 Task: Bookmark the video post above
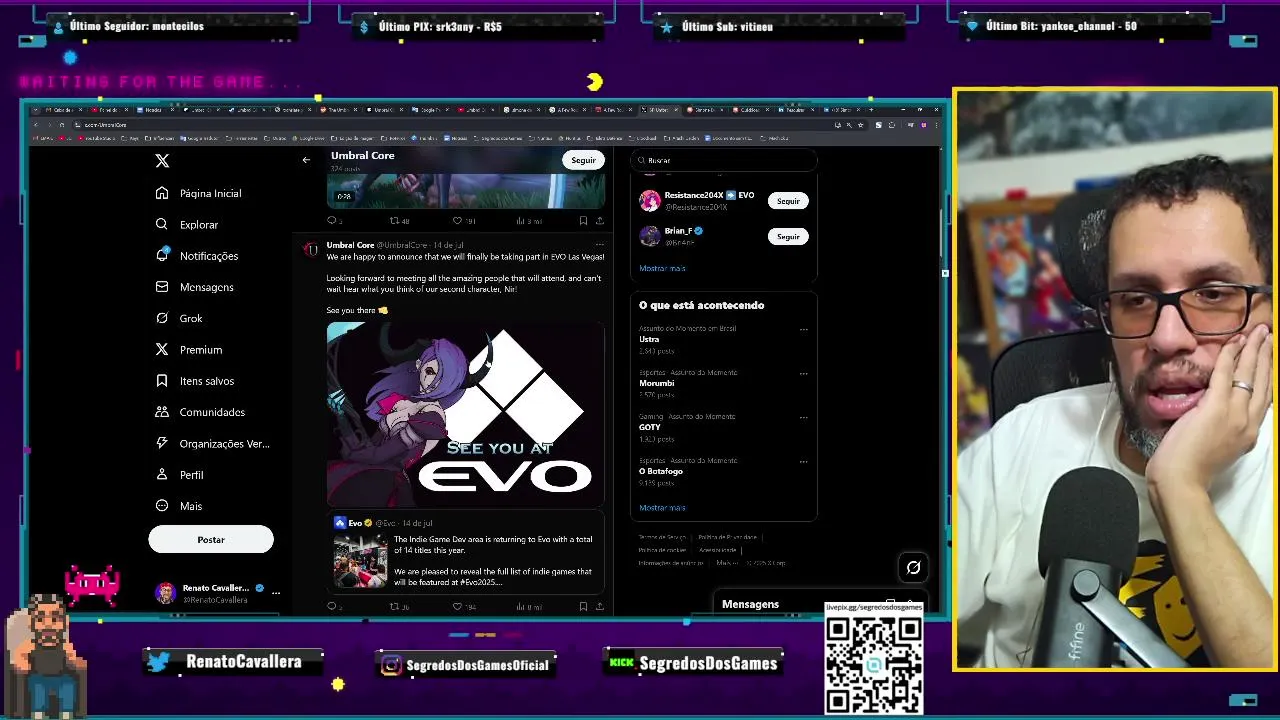coord(583,221)
